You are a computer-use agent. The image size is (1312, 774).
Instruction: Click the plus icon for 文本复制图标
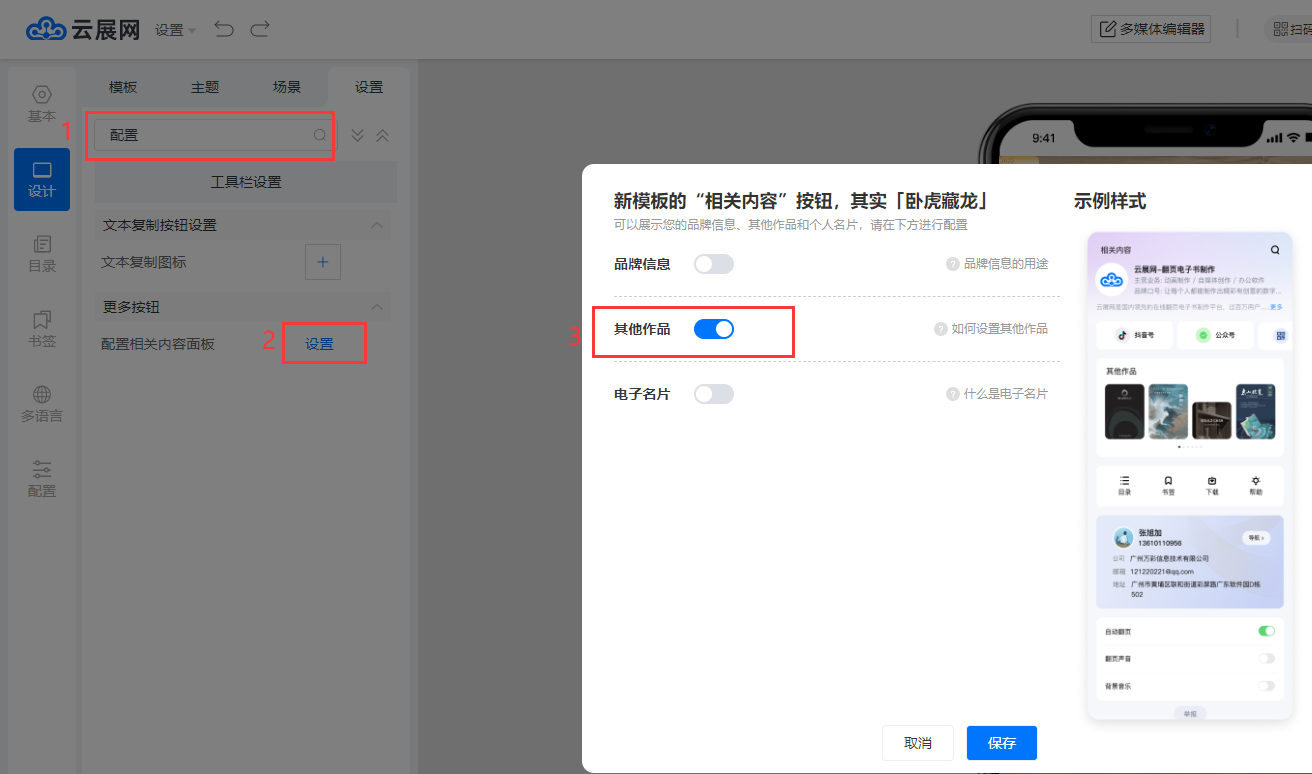tap(322, 262)
